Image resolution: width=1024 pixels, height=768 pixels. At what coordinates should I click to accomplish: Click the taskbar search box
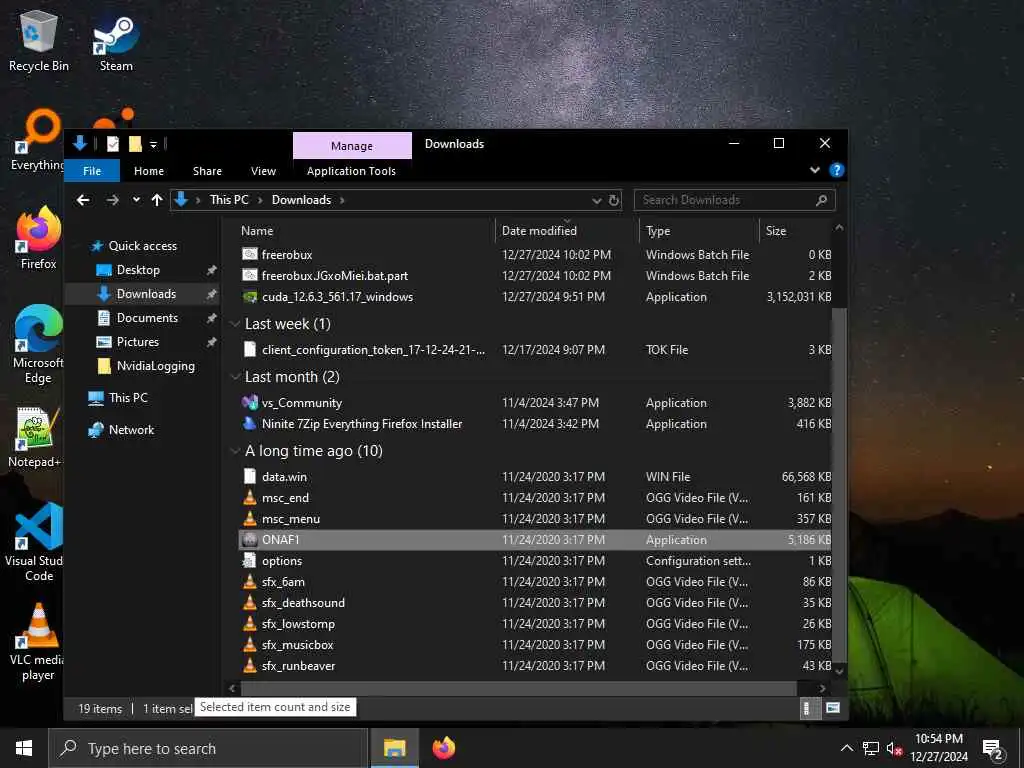(x=208, y=748)
